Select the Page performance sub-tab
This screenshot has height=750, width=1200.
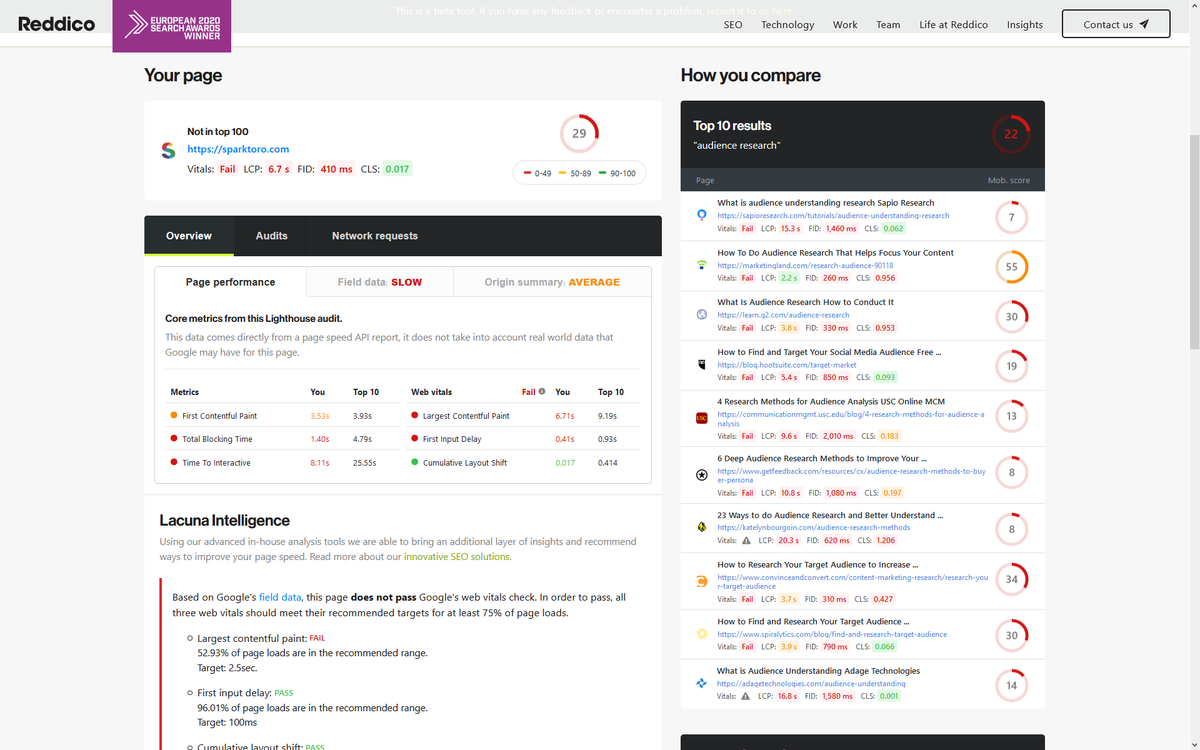pyautogui.click(x=231, y=282)
